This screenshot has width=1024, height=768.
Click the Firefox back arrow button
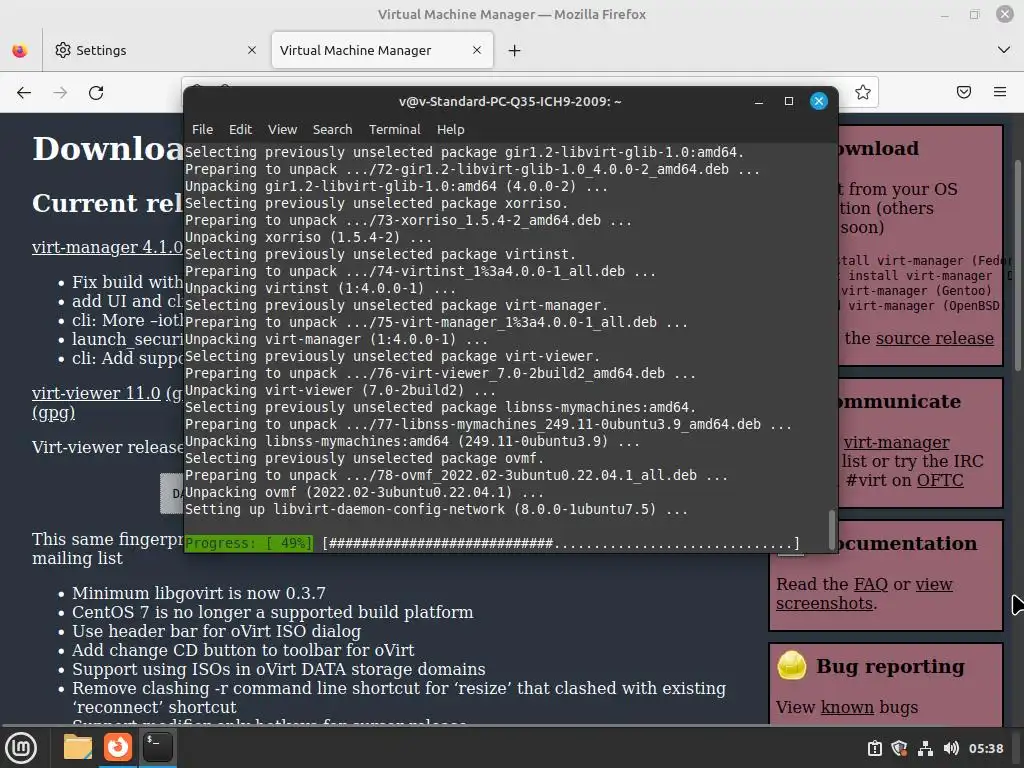tap(24, 93)
